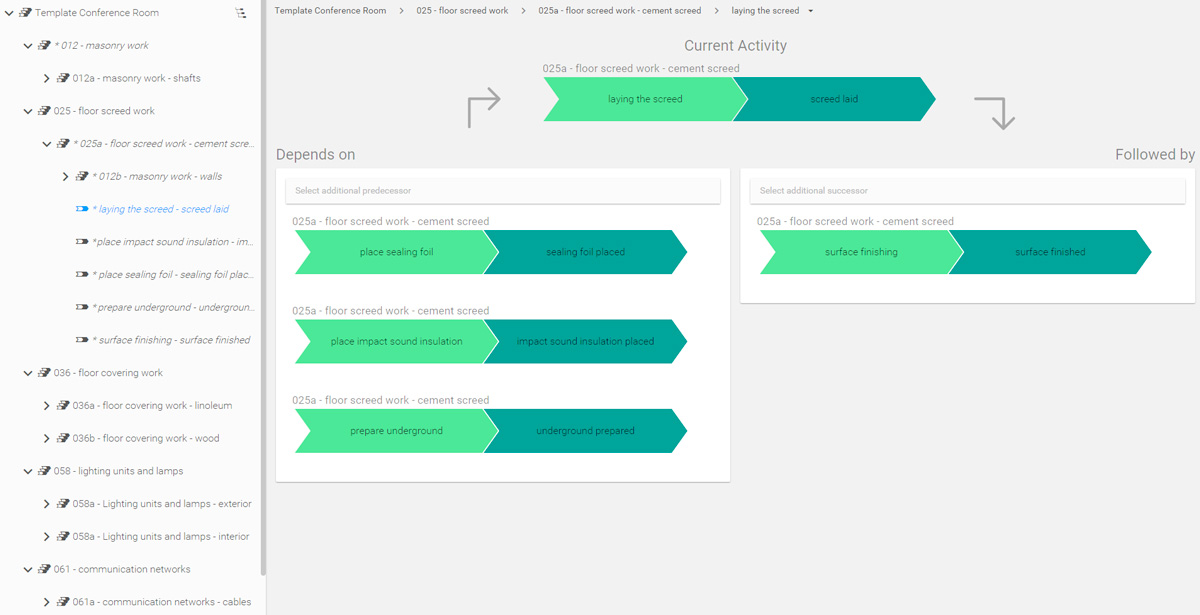Click the stack icon of 012a - masonry work - shafts

pyautogui.click(x=63, y=78)
